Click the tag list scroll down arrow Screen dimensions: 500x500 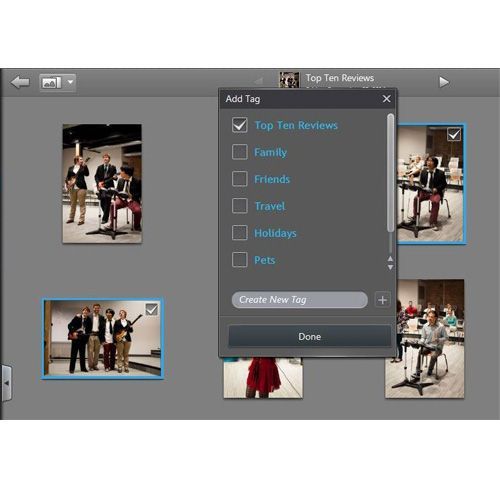[390, 267]
